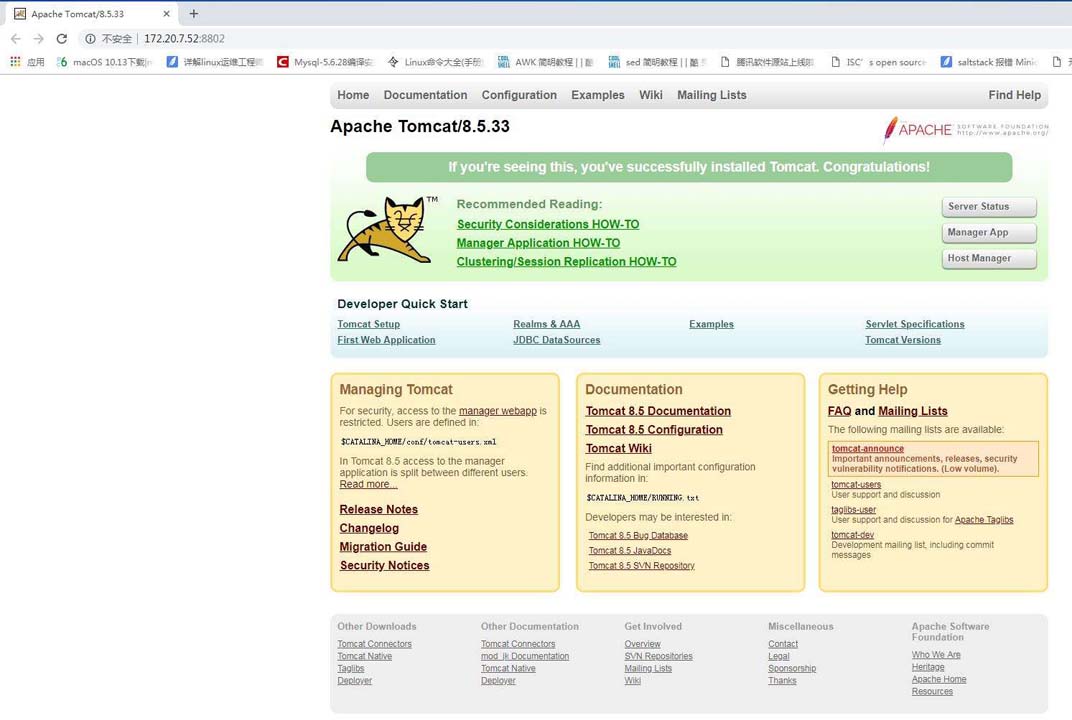1072x720 pixels.
Task: Open the Apache Home footer link
Action: click(x=939, y=680)
